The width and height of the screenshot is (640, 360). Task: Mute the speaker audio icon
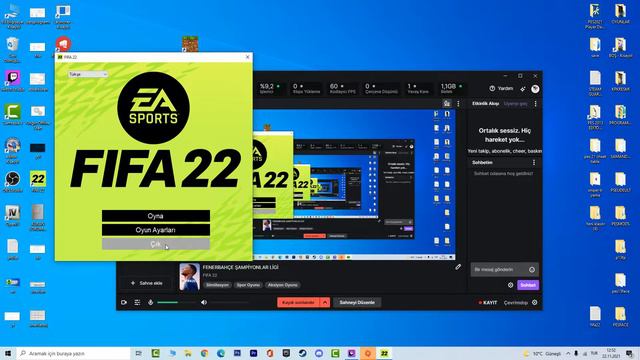[204, 302]
